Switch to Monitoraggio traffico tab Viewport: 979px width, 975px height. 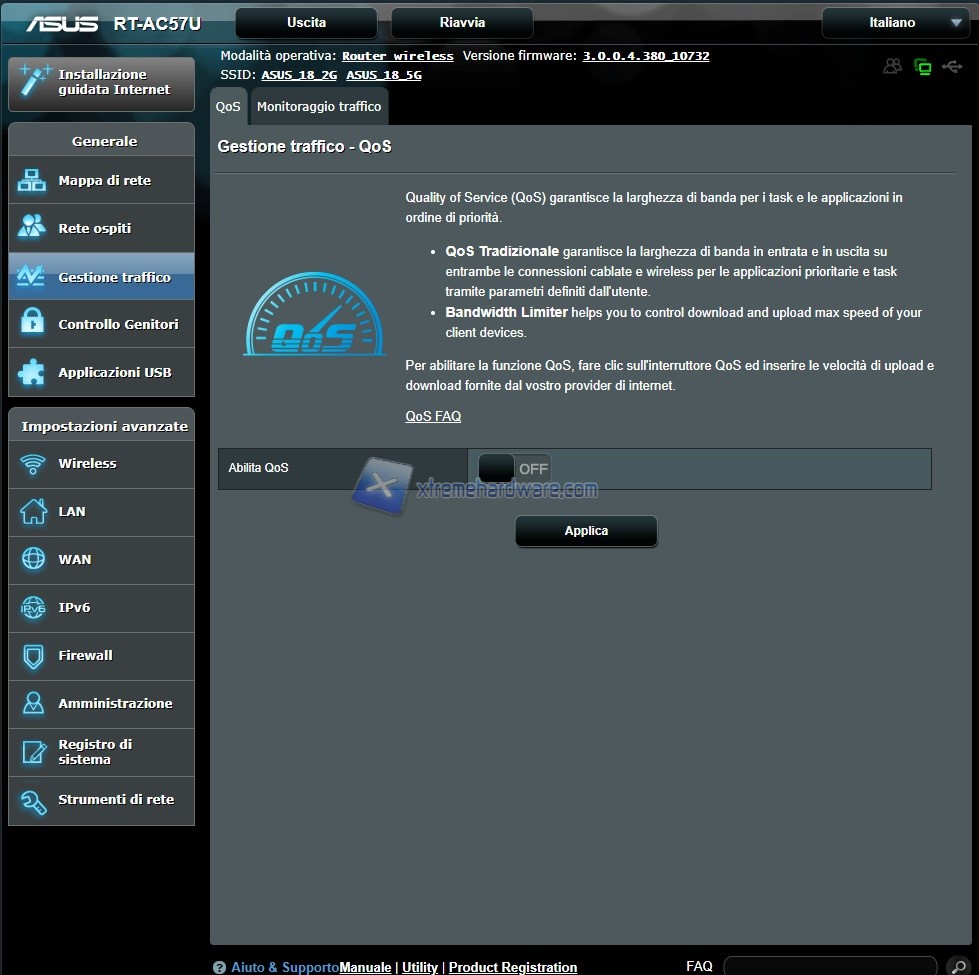coord(319,106)
